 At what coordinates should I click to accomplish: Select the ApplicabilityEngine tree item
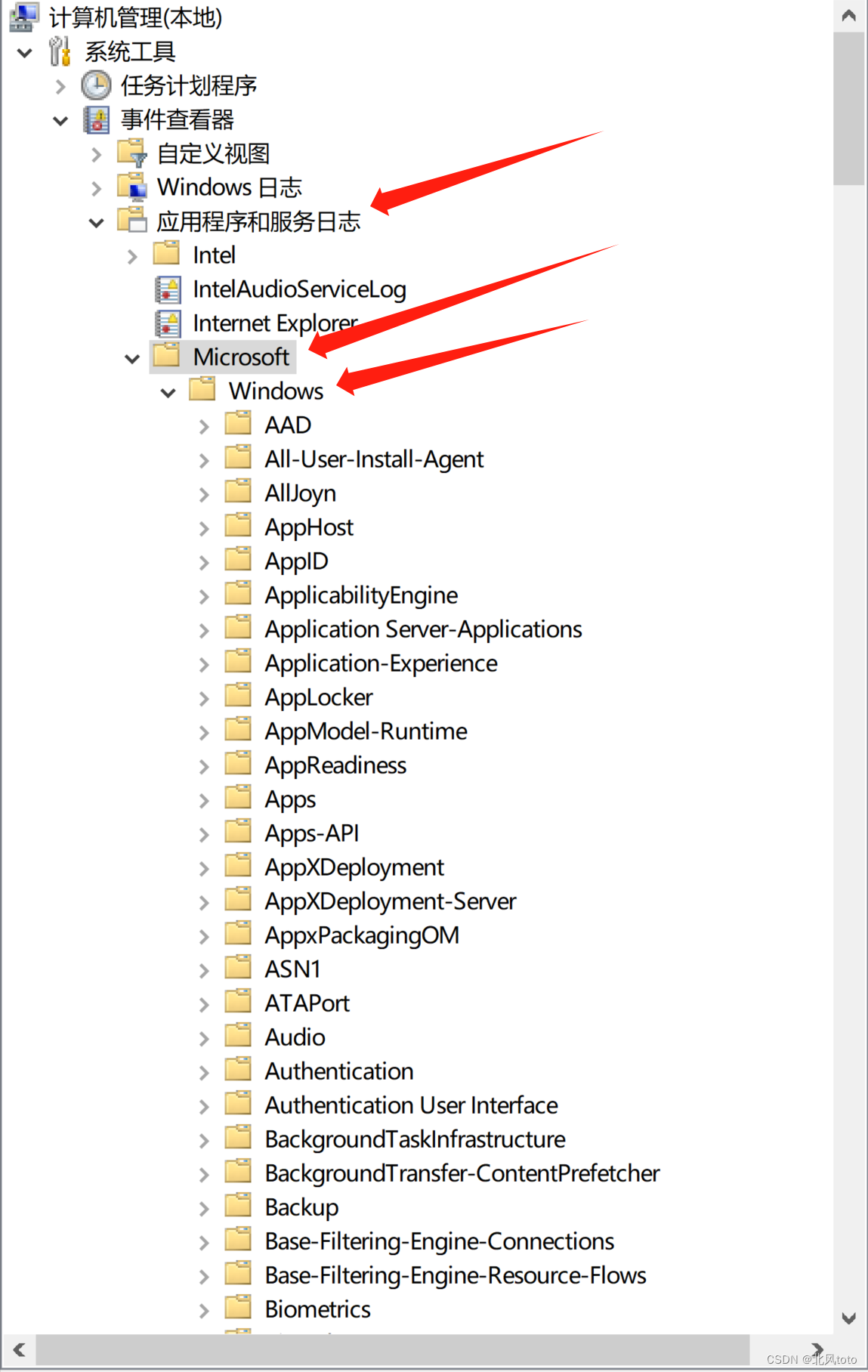361,595
